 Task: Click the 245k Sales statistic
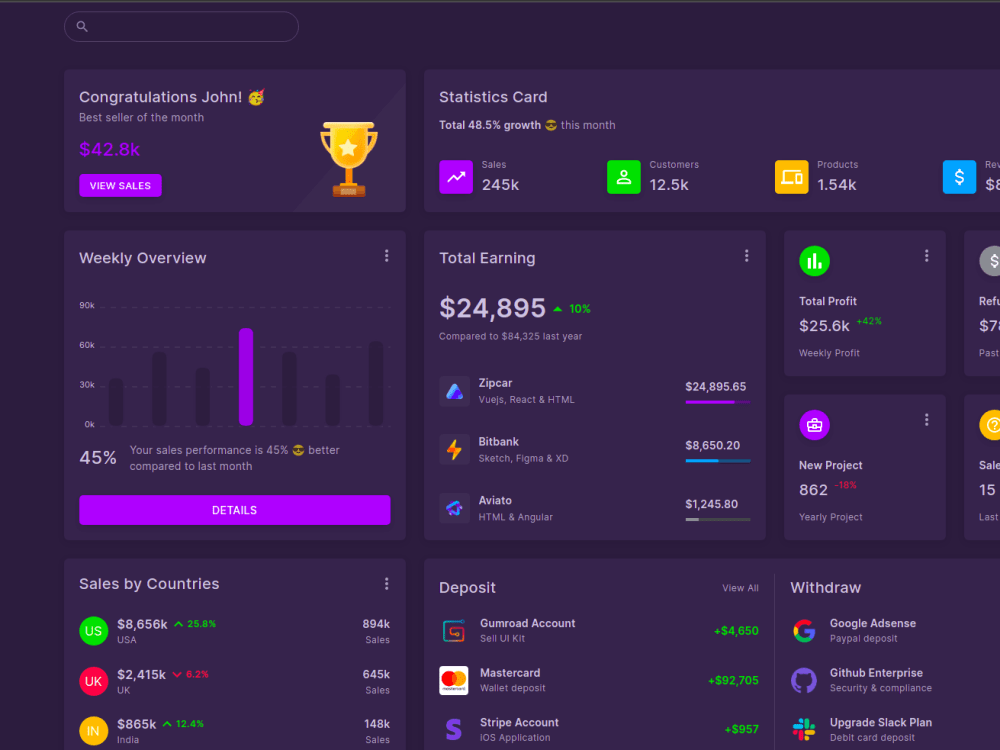(x=500, y=184)
